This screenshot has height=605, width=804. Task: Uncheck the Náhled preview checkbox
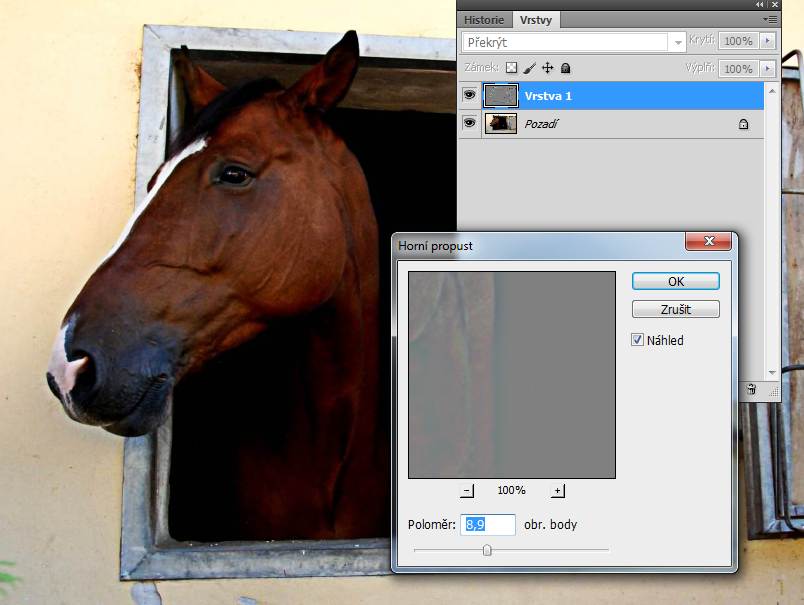click(638, 340)
